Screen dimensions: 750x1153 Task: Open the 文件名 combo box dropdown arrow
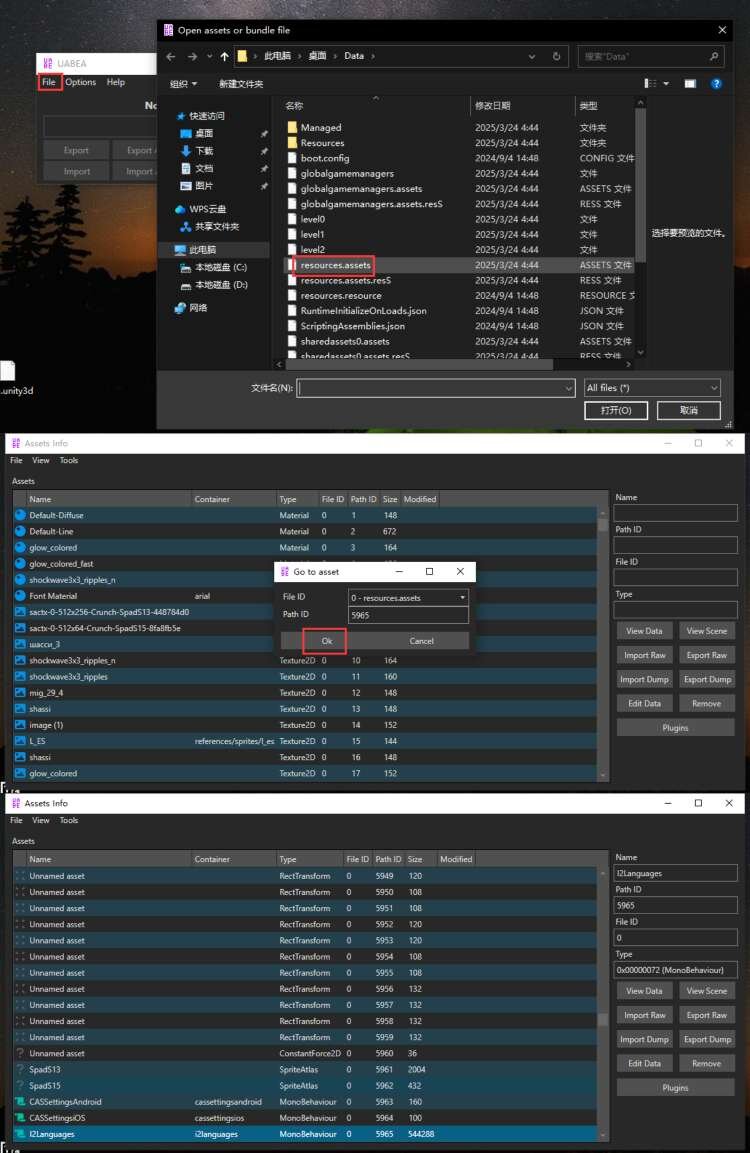tap(568, 388)
